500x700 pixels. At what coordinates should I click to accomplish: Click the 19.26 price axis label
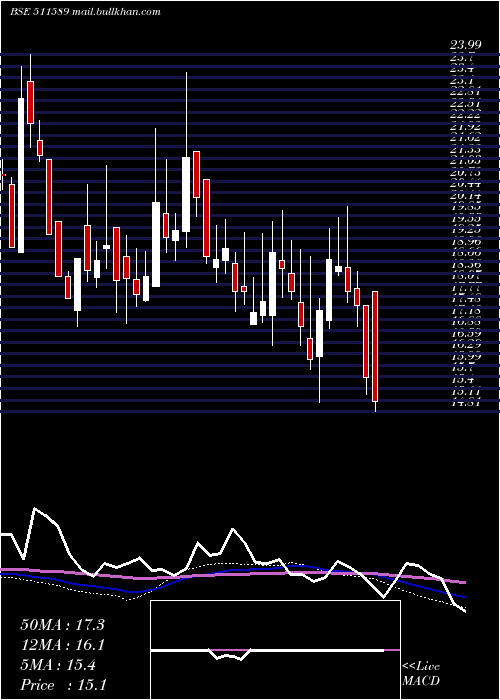(x=465, y=230)
